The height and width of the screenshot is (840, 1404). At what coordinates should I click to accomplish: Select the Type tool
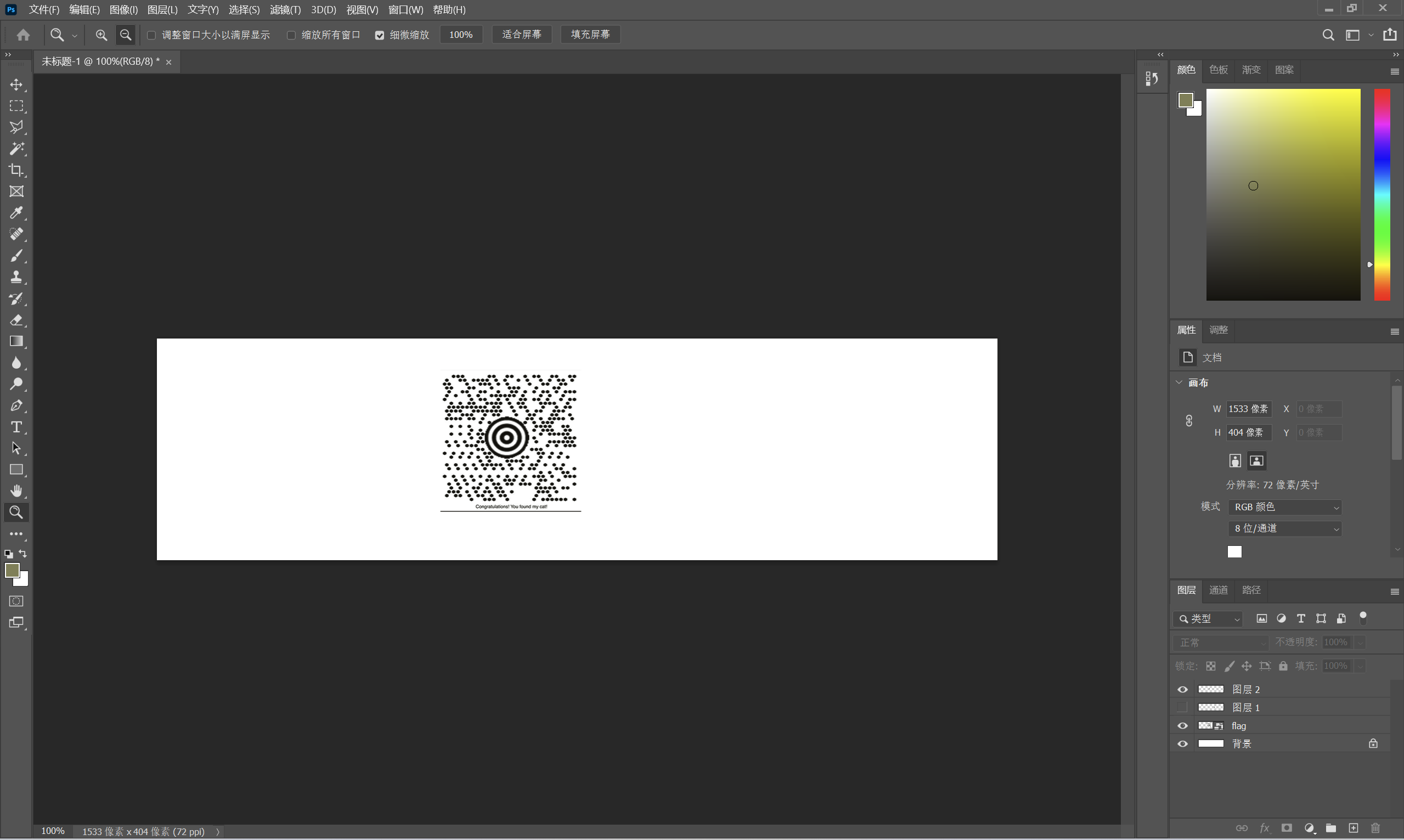point(16,427)
